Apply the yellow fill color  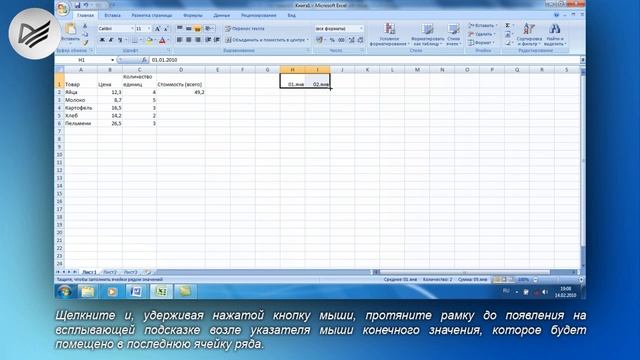point(149,40)
